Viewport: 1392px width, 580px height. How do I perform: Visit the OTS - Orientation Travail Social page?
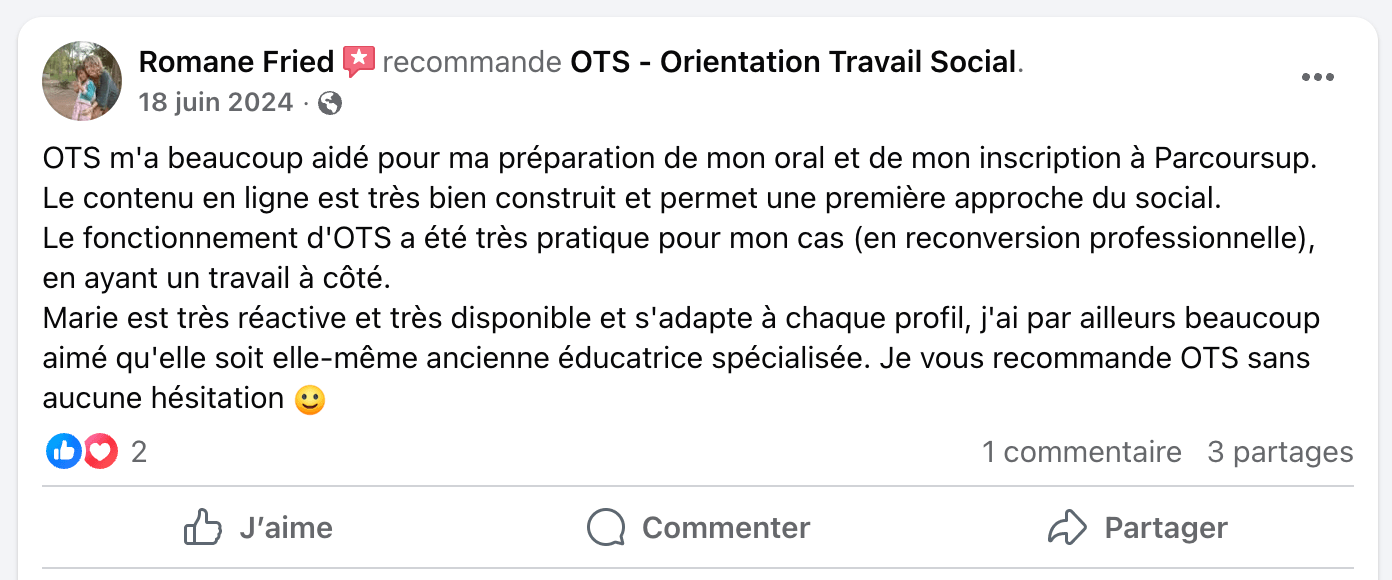pyautogui.click(x=793, y=62)
